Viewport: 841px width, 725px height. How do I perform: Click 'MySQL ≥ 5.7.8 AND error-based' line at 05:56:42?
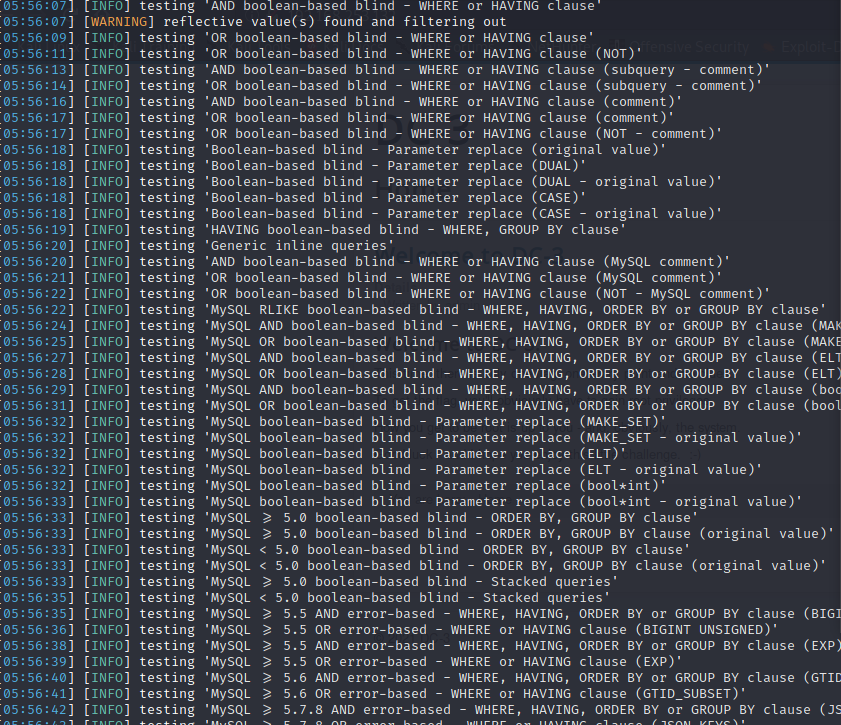420,710
